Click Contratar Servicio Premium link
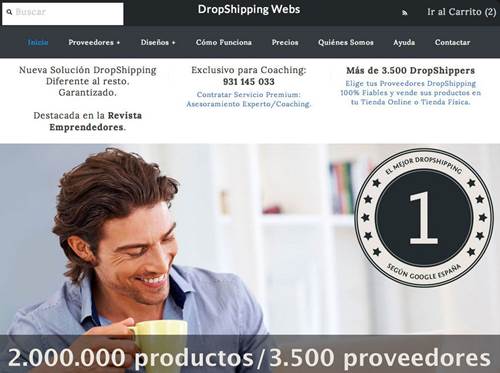Viewport: 500px width, 373px height. [x=249, y=99]
